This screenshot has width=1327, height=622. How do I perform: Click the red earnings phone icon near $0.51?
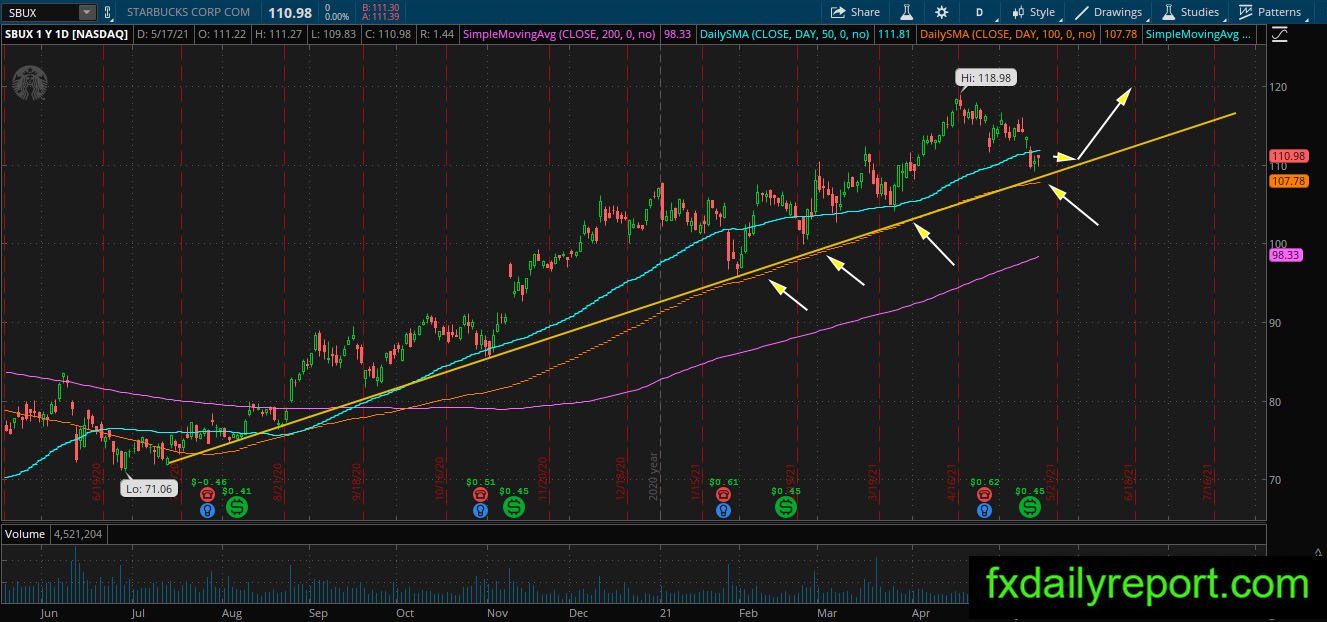click(x=480, y=494)
